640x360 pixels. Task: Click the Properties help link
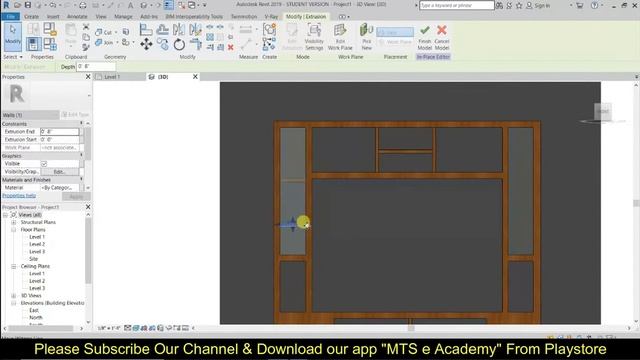coord(19,196)
